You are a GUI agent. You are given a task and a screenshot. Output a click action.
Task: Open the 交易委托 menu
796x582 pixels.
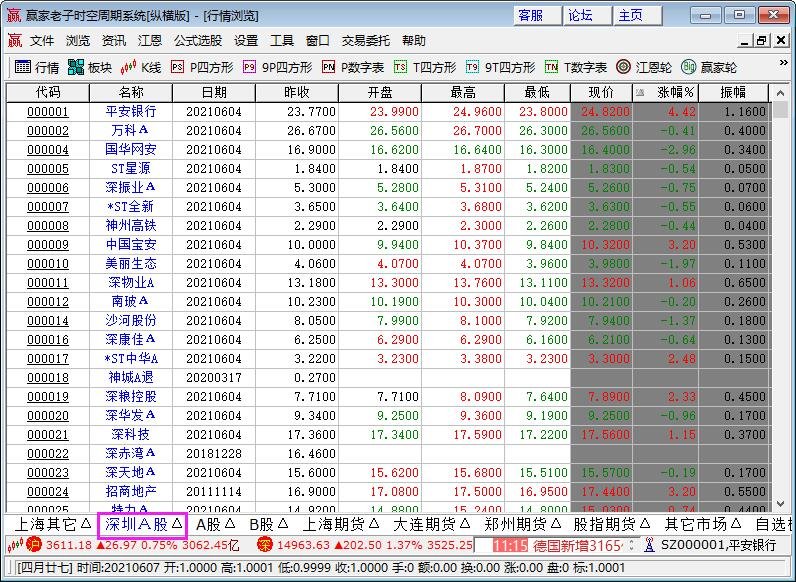pos(366,41)
